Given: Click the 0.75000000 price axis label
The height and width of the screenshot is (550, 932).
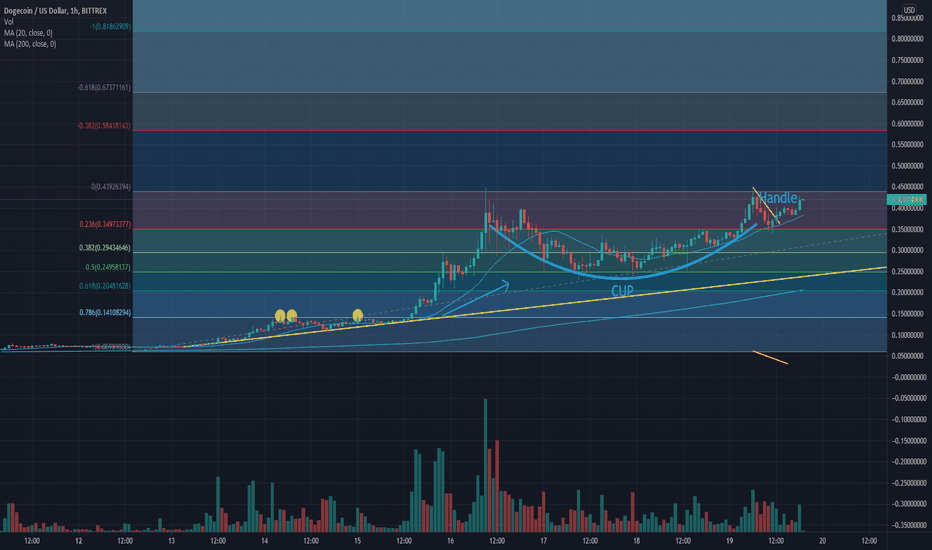Looking at the screenshot, I should pyautogui.click(x=908, y=61).
